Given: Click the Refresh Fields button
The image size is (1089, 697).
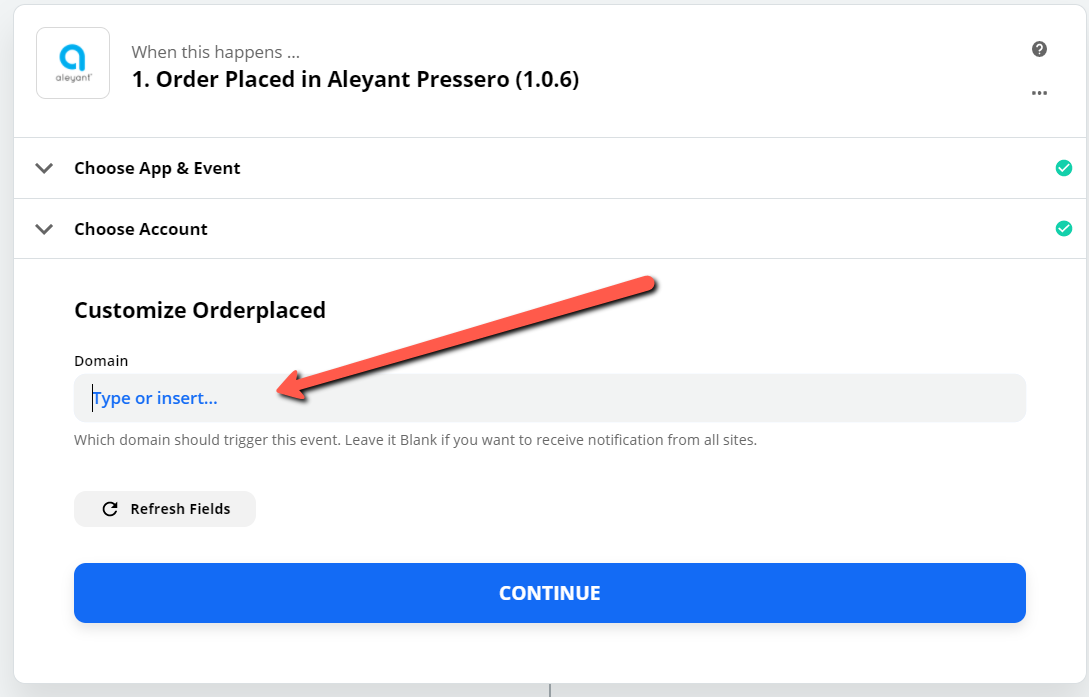Looking at the screenshot, I should [165, 509].
